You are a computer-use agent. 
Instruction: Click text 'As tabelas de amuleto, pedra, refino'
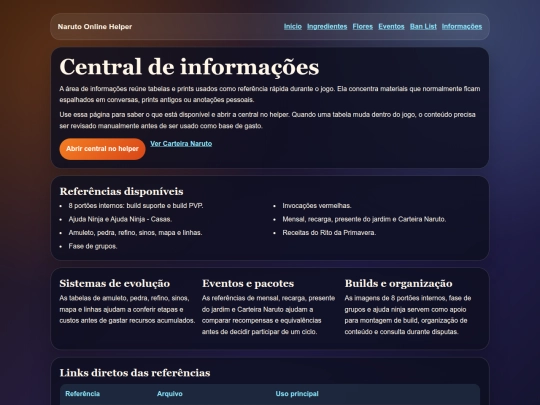[127, 309]
